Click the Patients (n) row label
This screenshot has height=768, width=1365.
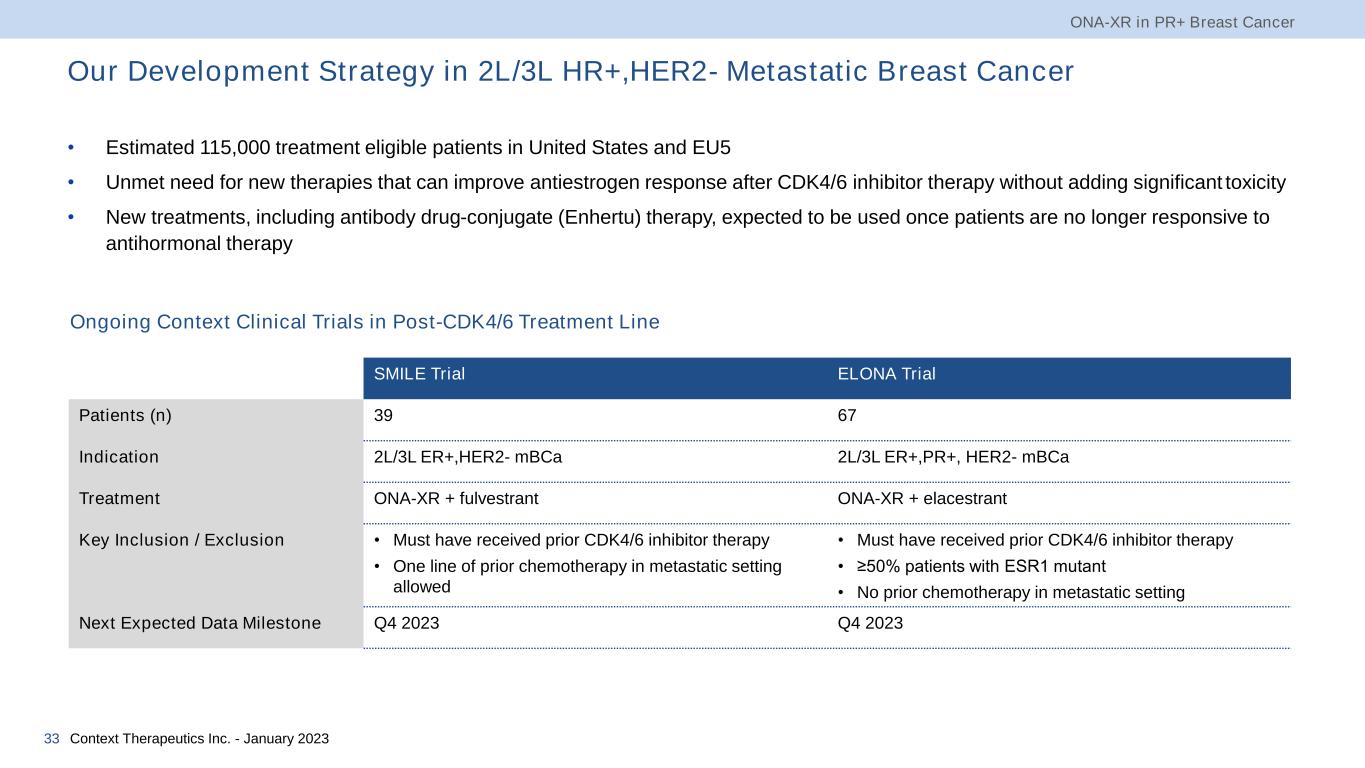click(125, 415)
